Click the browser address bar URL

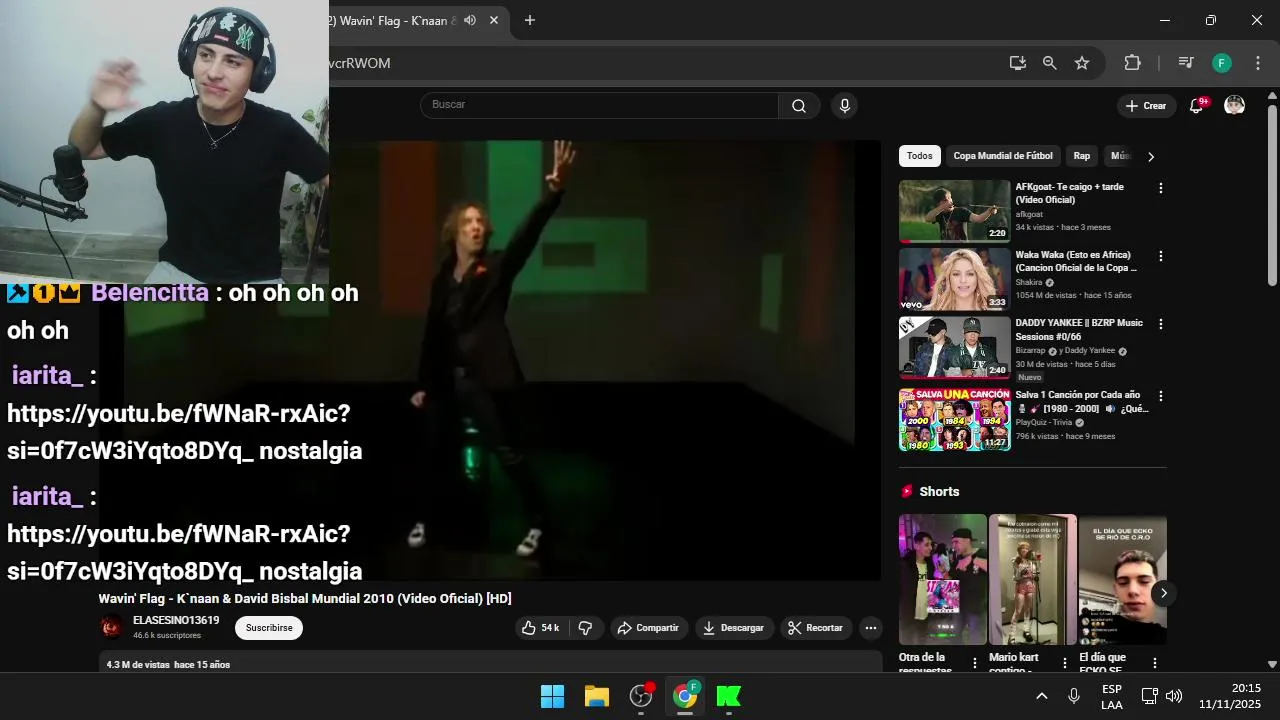click(x=660, y=63)
